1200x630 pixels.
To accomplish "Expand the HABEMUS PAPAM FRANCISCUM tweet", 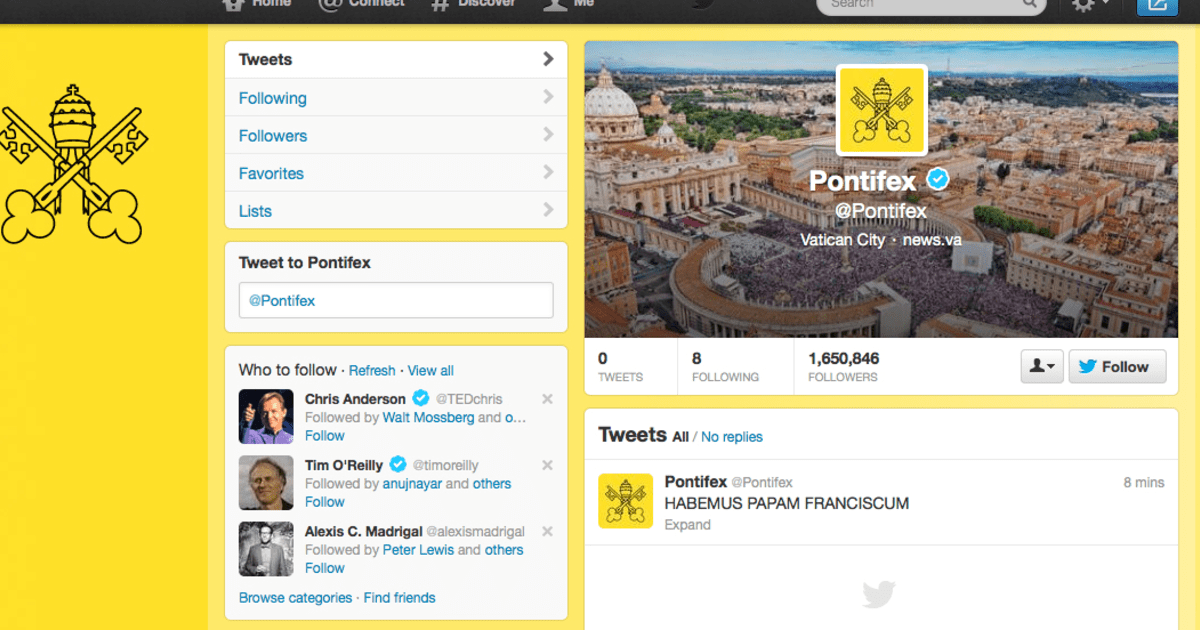I will click(x=687, y=524).
